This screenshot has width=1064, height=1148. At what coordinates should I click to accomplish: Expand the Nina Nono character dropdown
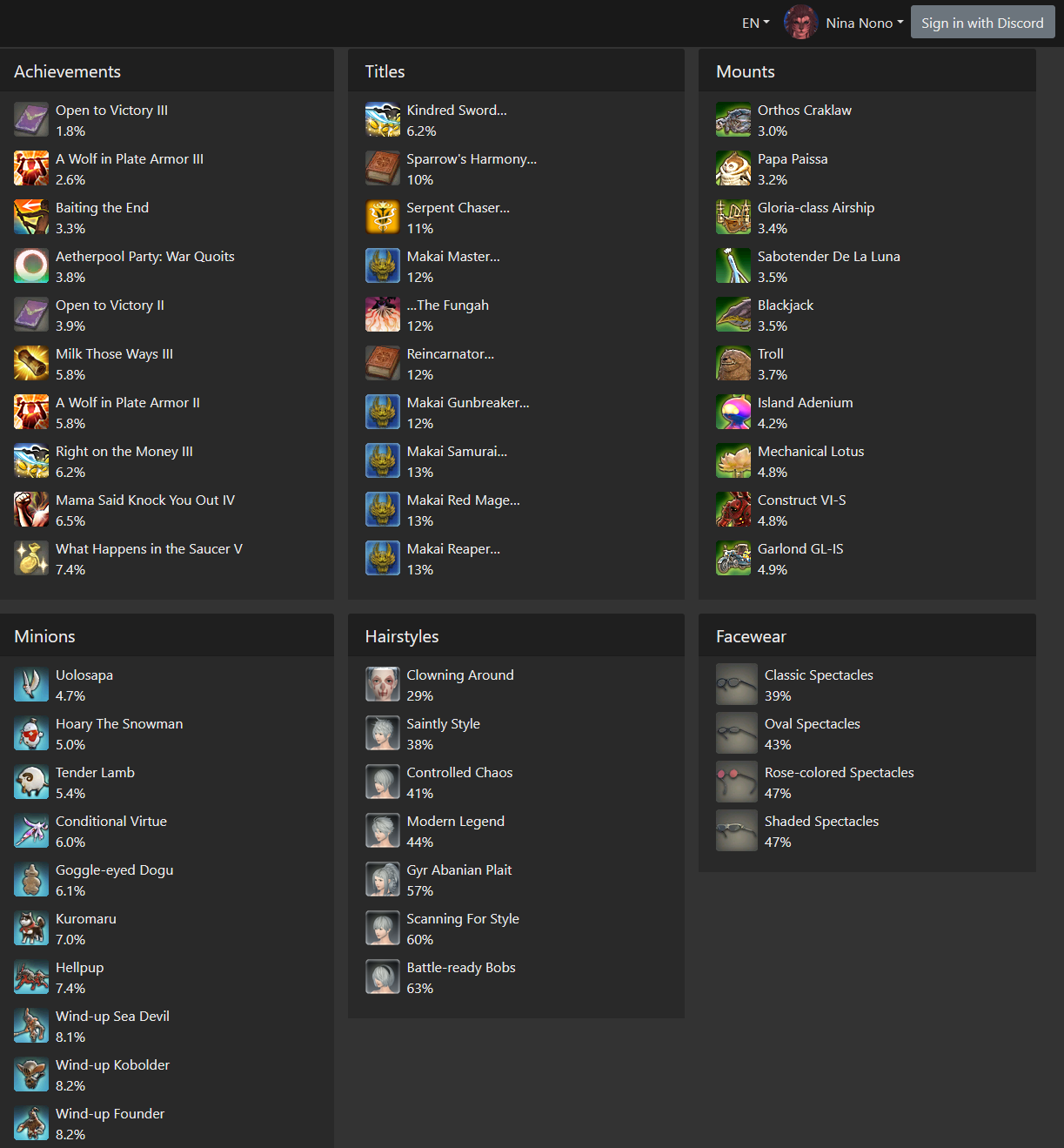(864, 23)
